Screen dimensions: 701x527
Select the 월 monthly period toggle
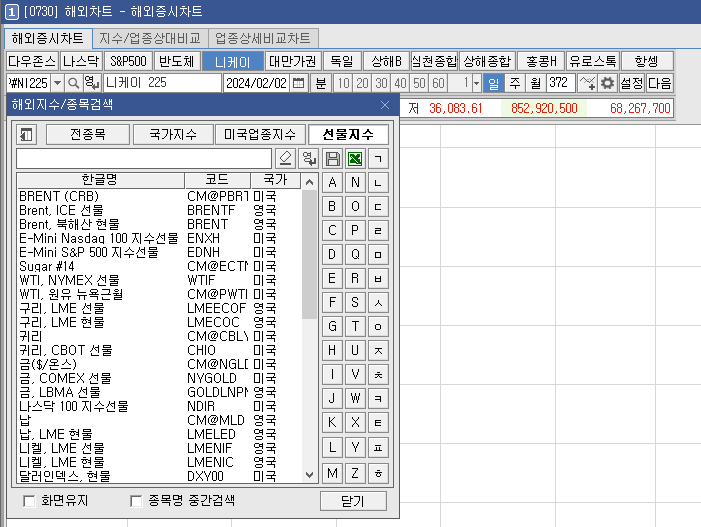[x=536, y=83]
